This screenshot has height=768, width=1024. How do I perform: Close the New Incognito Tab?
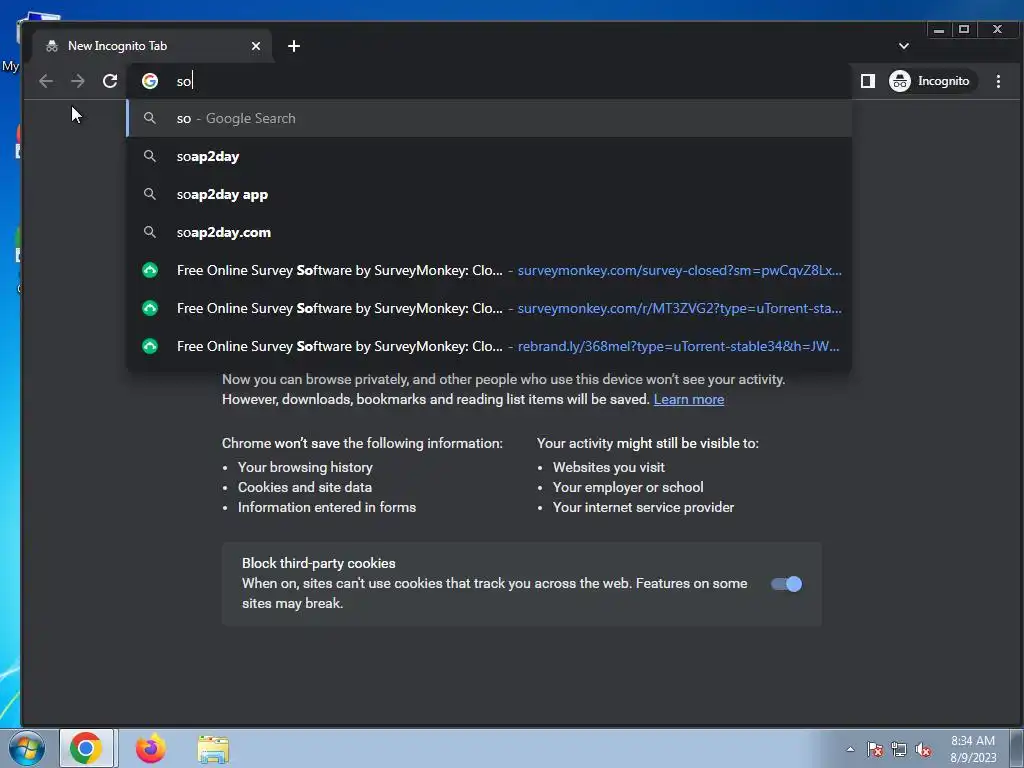pos(256,46)
